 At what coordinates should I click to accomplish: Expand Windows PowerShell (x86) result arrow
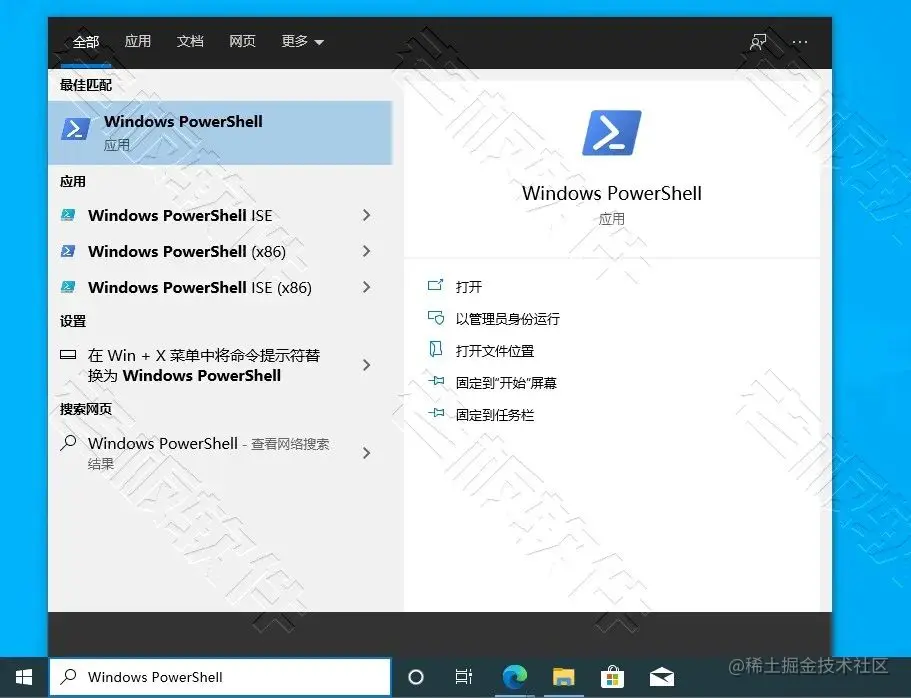[367, 251]
